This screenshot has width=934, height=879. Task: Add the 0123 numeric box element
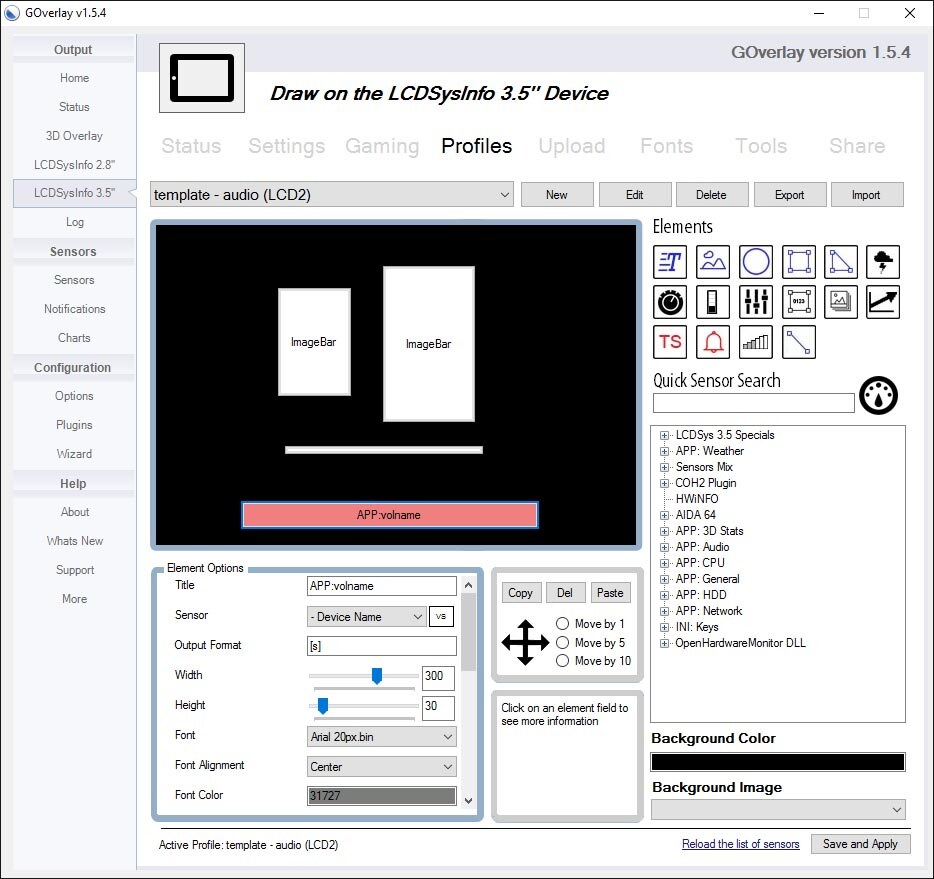(798, 302)
